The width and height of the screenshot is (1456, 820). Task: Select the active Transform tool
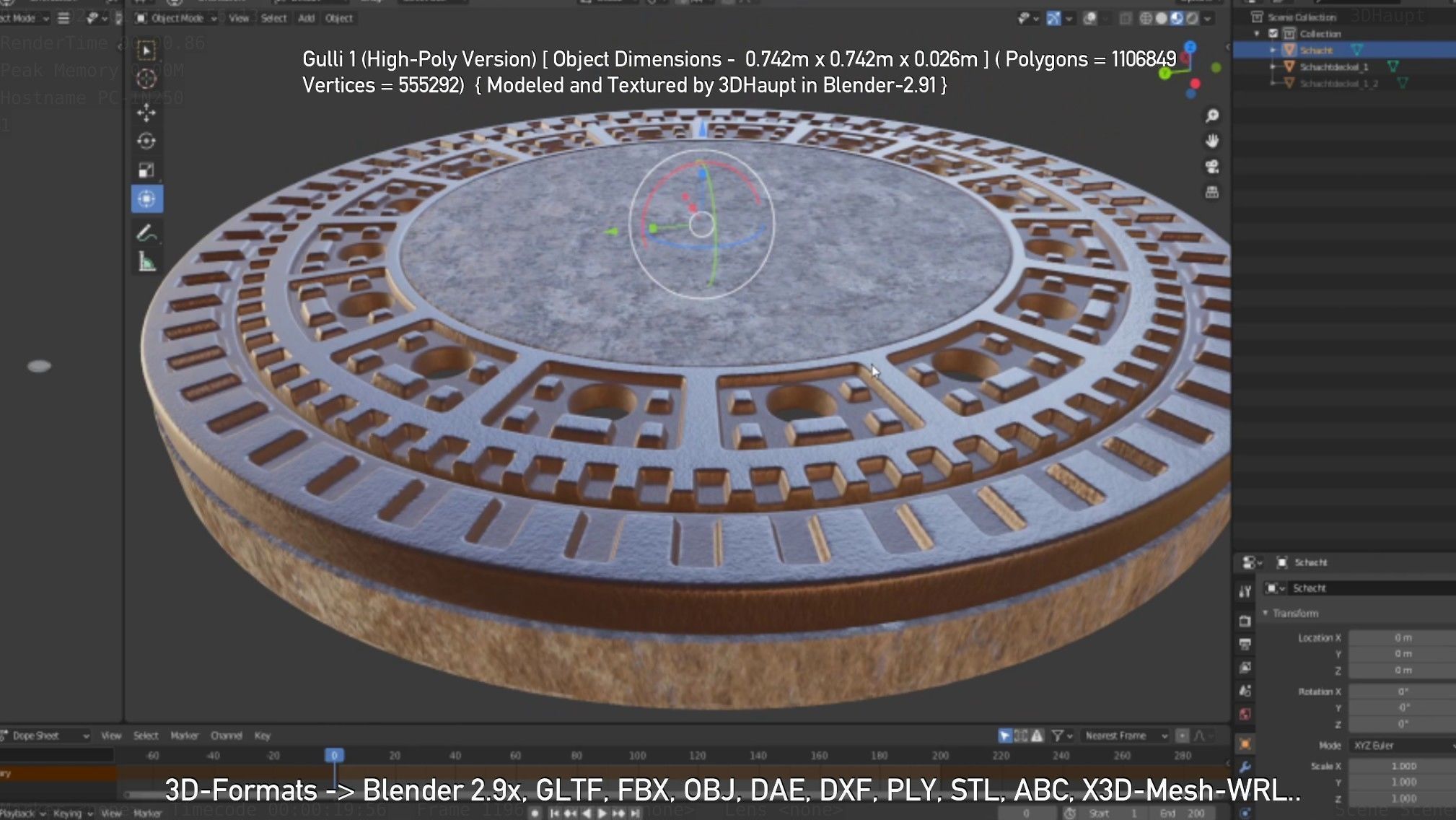(146, 199)
